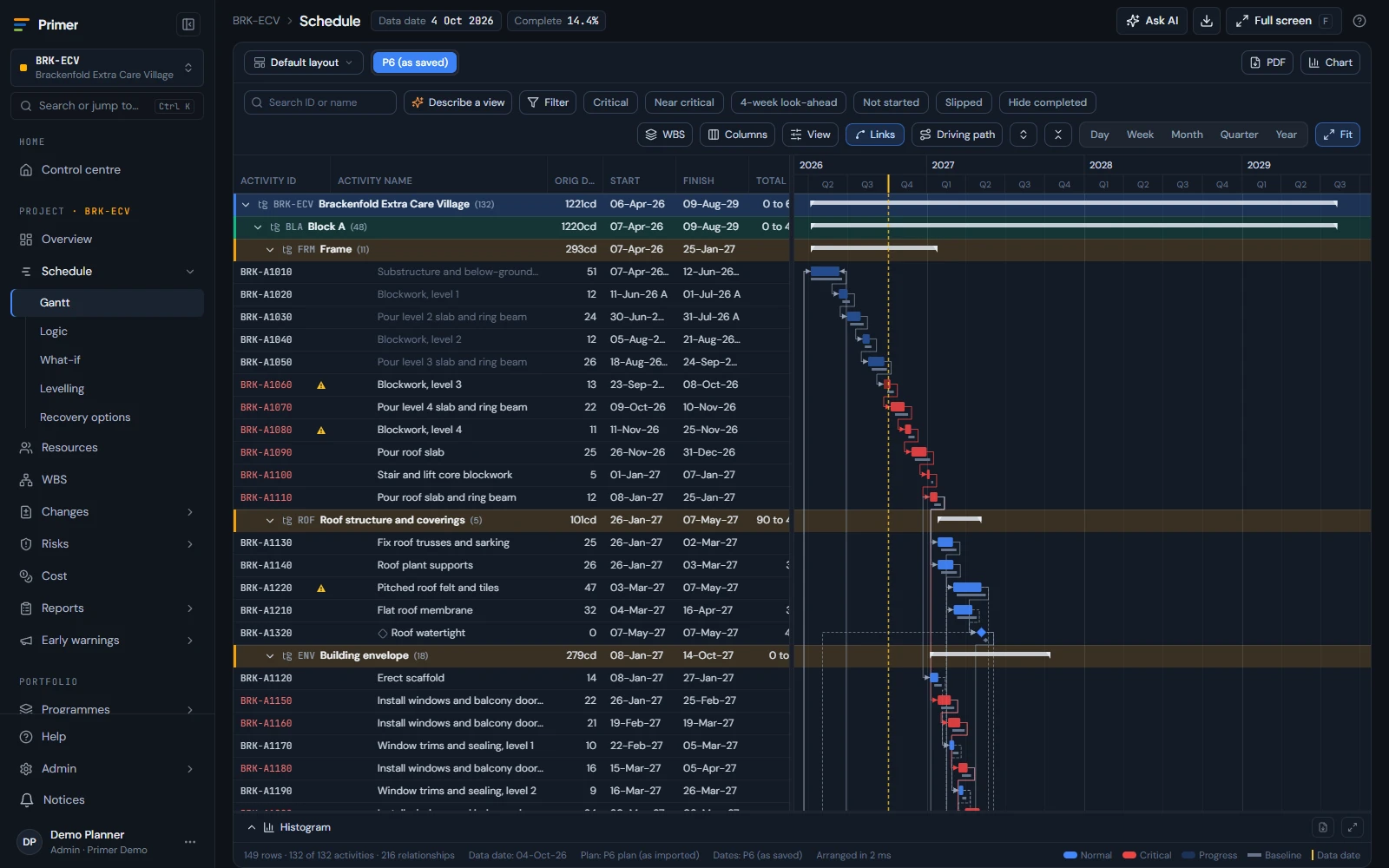Open histogram export icon at bottom
Viewport: 1389px width, 868px height.
[1322, 827]
